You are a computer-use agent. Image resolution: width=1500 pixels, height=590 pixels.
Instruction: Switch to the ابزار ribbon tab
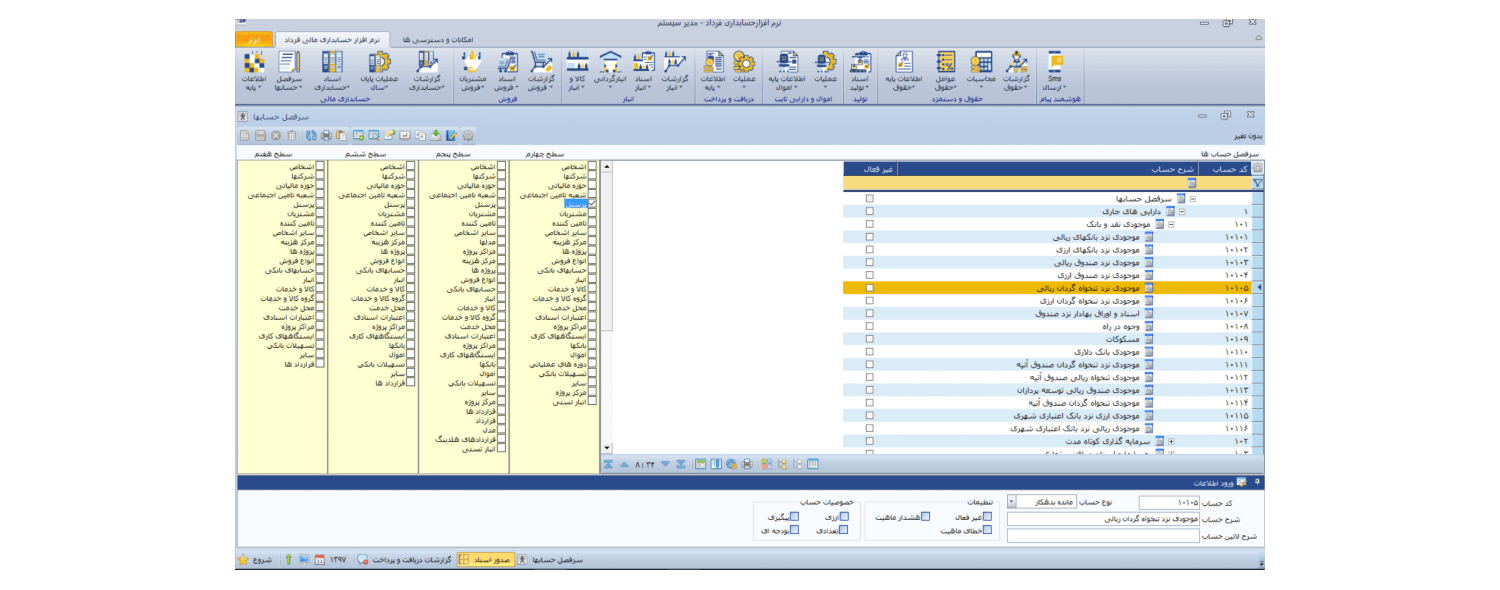pos(254,39)
